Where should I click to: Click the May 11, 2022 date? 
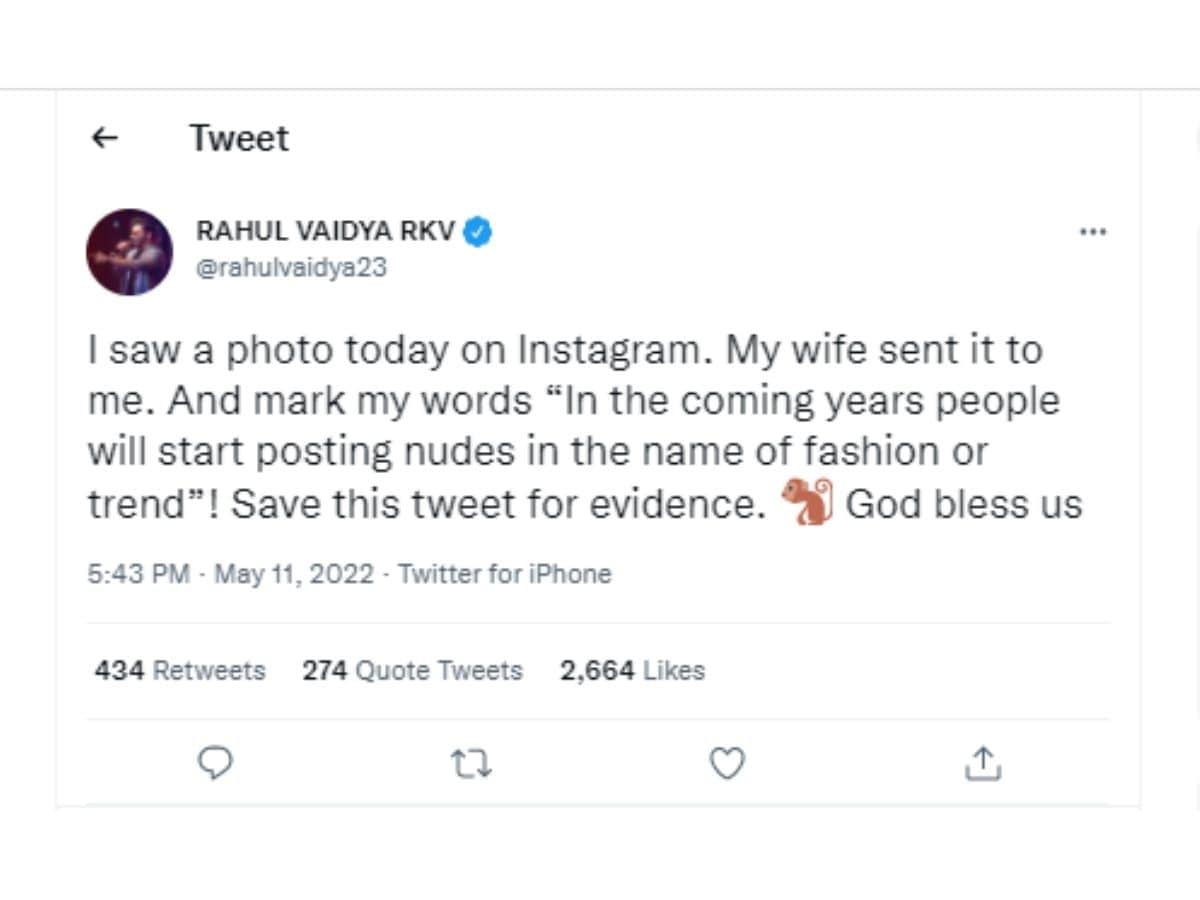pyautogui.click(x=295, y=574)
